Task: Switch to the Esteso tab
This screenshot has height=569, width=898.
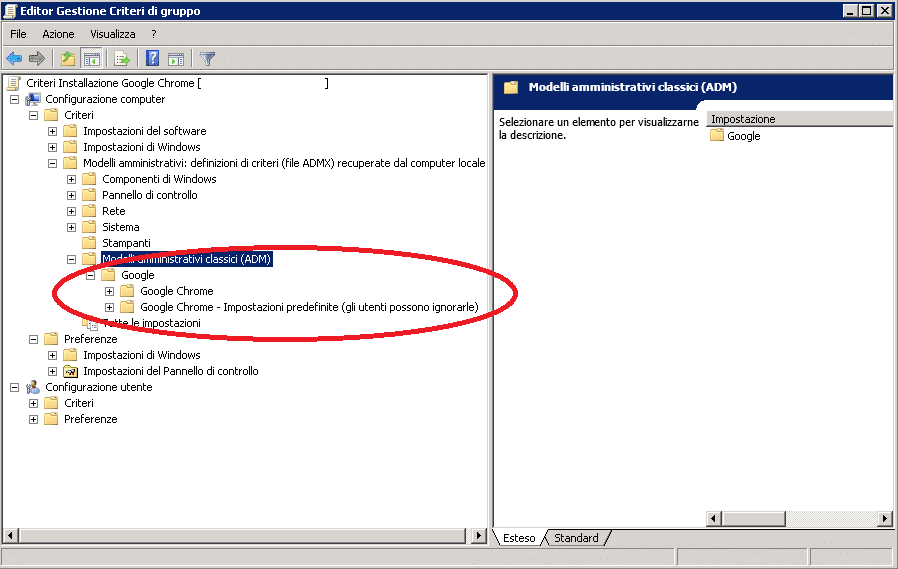Action: point(518,538)
